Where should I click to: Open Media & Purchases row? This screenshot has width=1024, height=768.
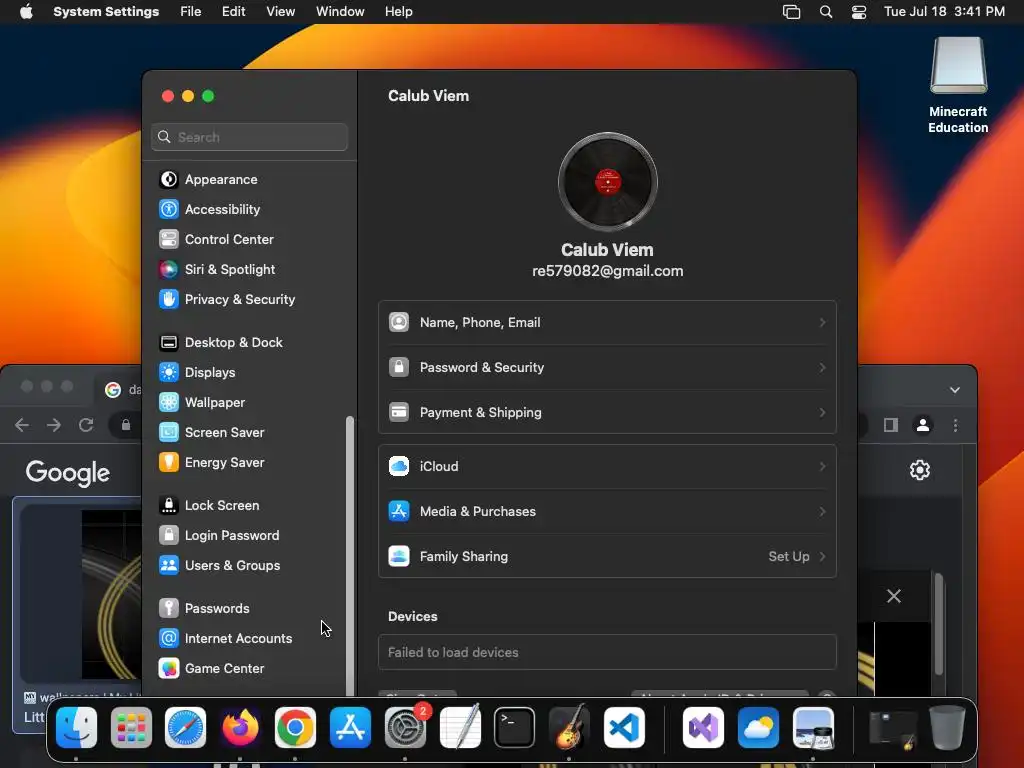point(607,512)
